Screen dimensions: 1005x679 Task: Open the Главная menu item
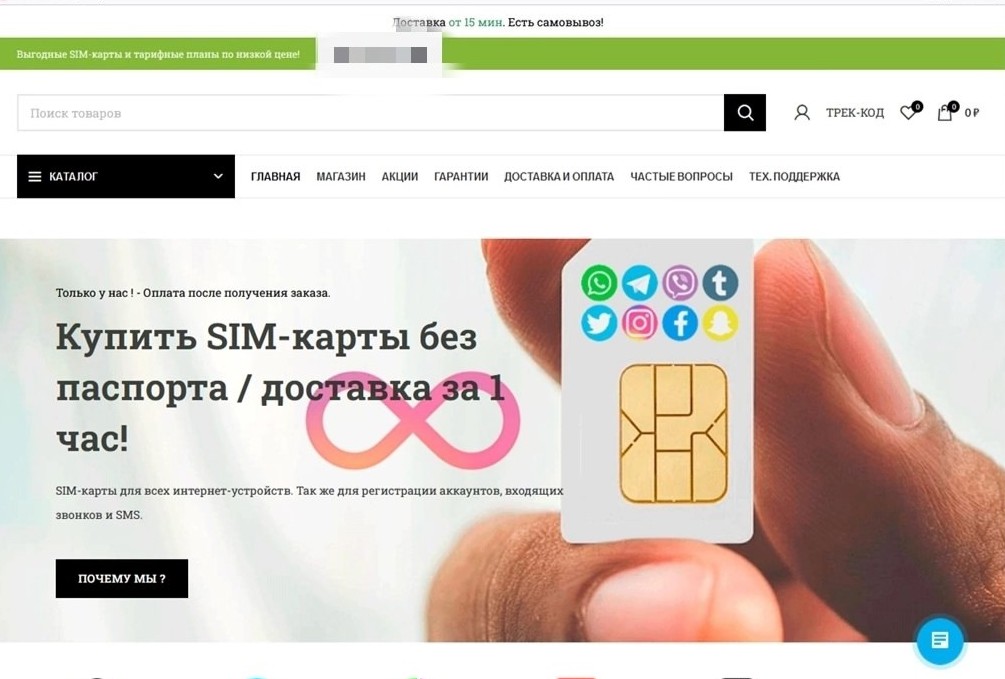(276, 176)
